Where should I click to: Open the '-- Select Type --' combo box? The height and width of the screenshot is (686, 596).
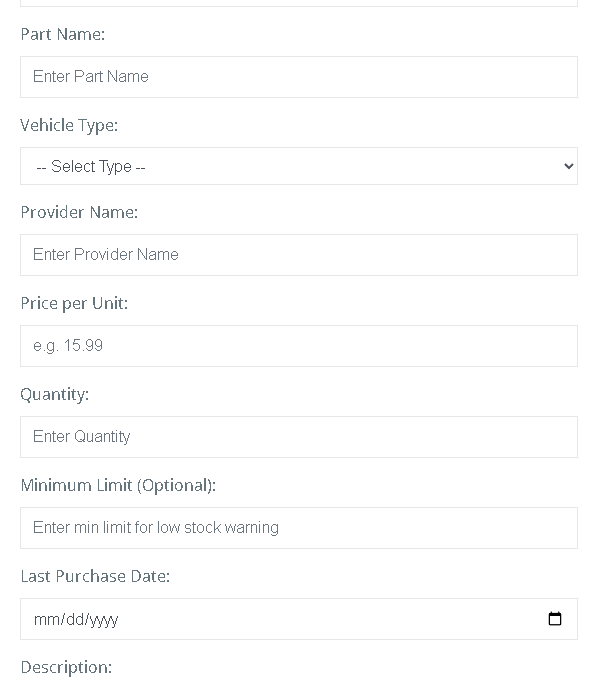(x=299, y=166)
